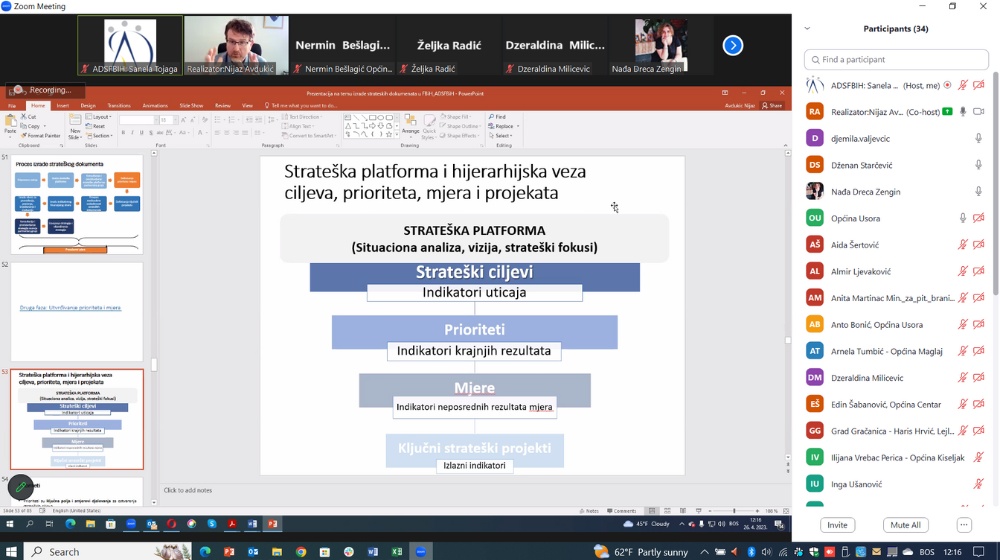This screenshot has width=1000, height=560.
Task: Start slide show from PowerPoint status bar icon
Action: click(698, 511)
